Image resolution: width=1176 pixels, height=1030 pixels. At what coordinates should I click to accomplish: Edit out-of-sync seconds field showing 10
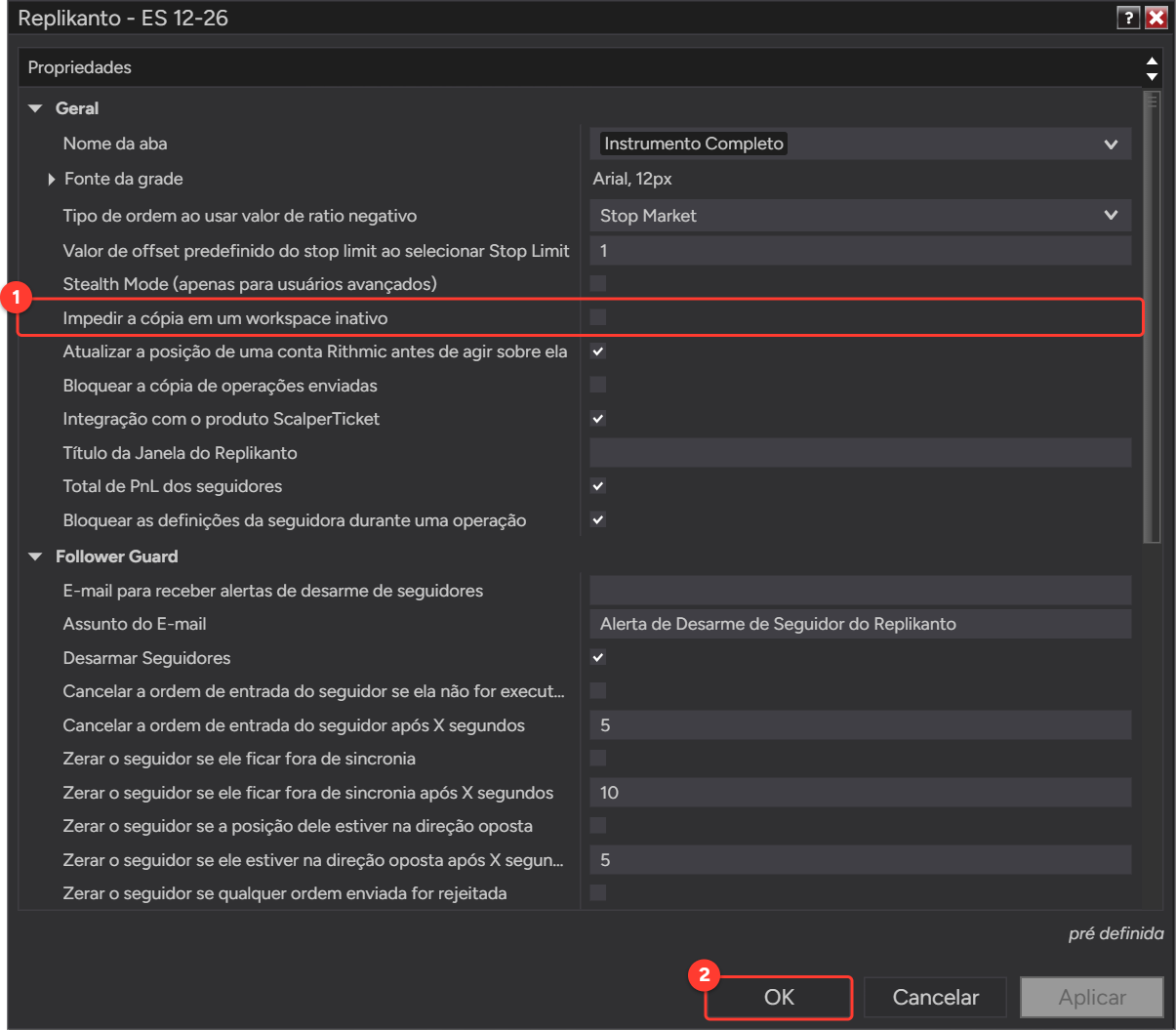click(861, 793)
